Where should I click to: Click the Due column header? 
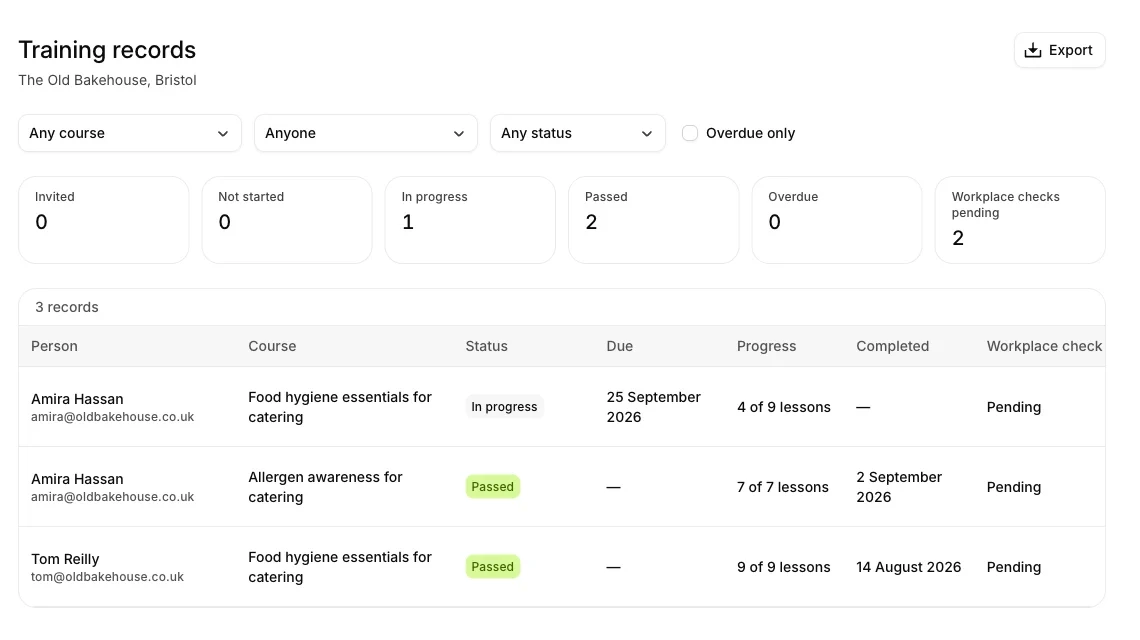619,346
